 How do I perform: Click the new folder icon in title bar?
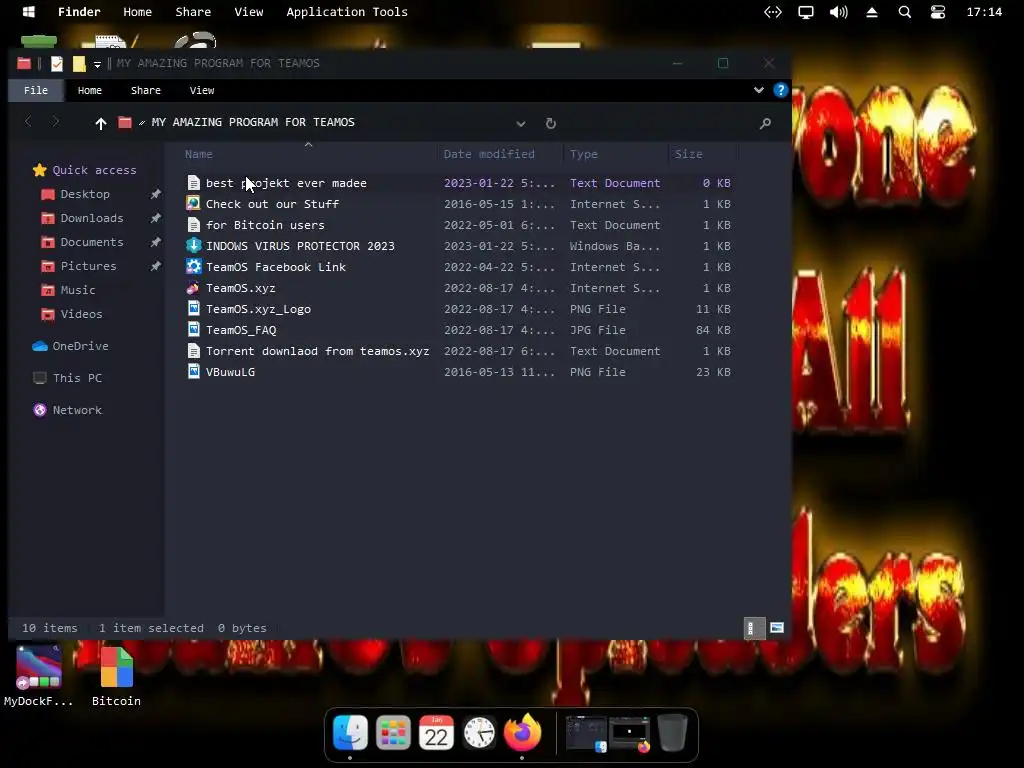[79, 63]
